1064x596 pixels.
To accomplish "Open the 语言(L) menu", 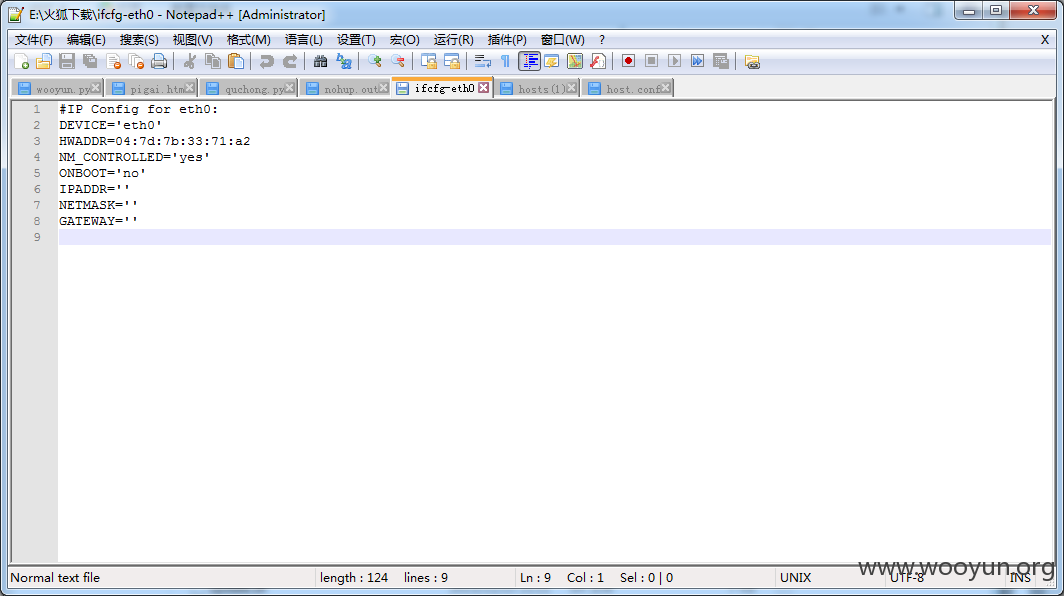I will [303, 40].
